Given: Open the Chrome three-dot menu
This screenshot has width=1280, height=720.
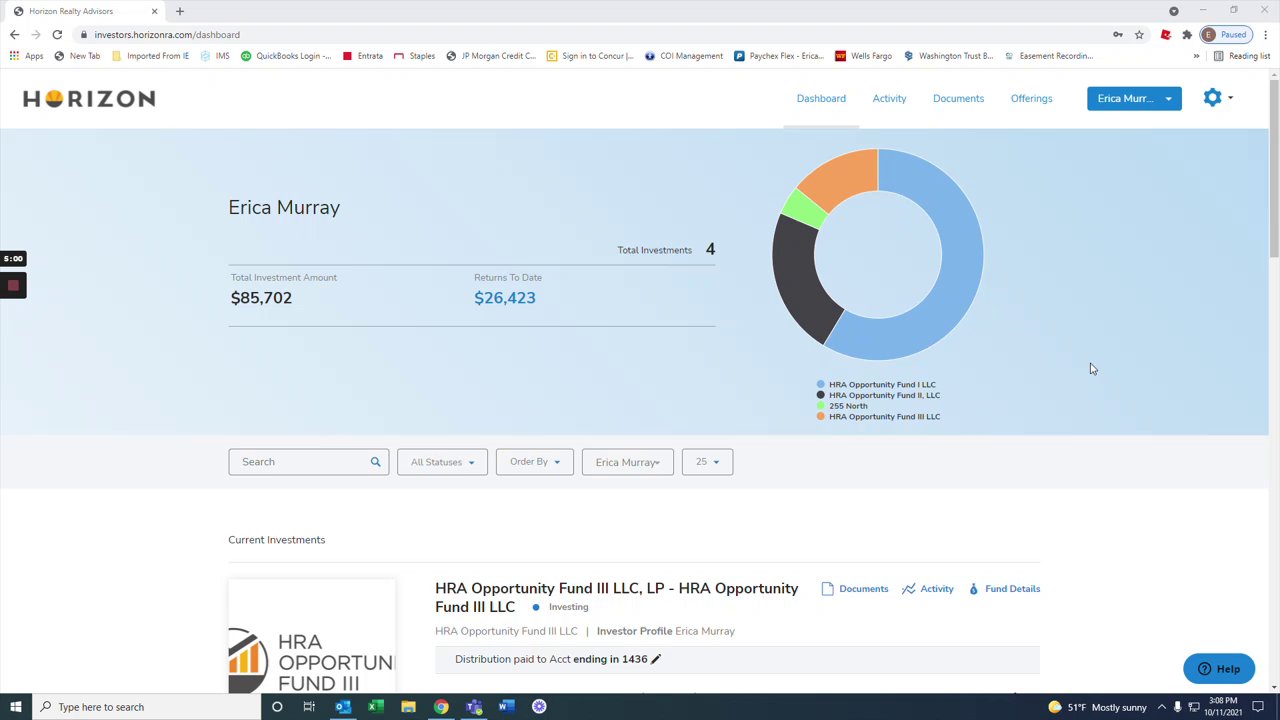Looking at the screenshot, I should coord(1266,35).
